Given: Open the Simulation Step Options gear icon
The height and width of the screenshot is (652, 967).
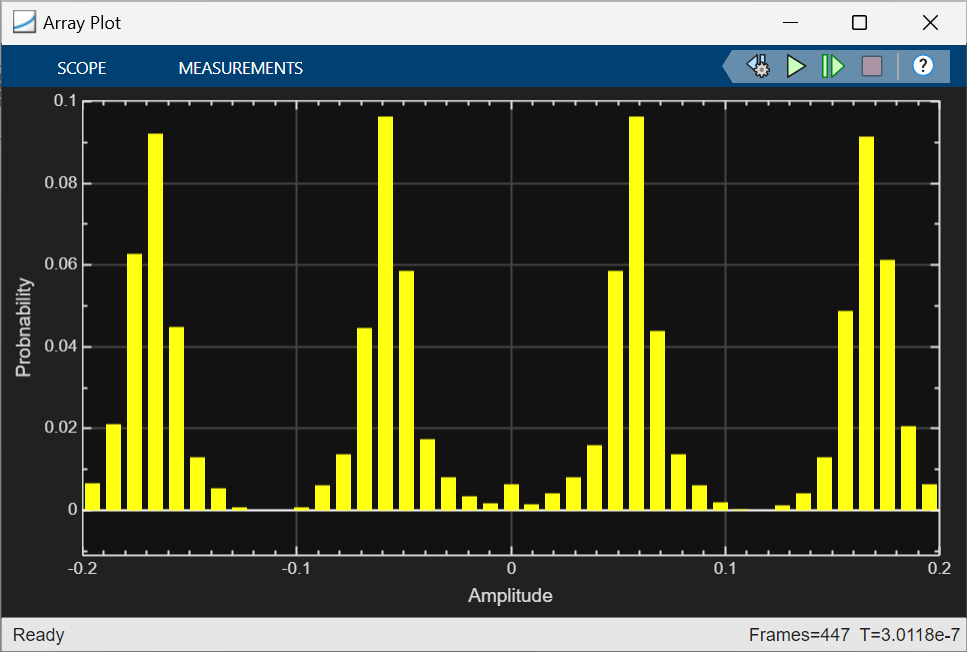Looking at the screenshot, I should click(x=757, y=66).
